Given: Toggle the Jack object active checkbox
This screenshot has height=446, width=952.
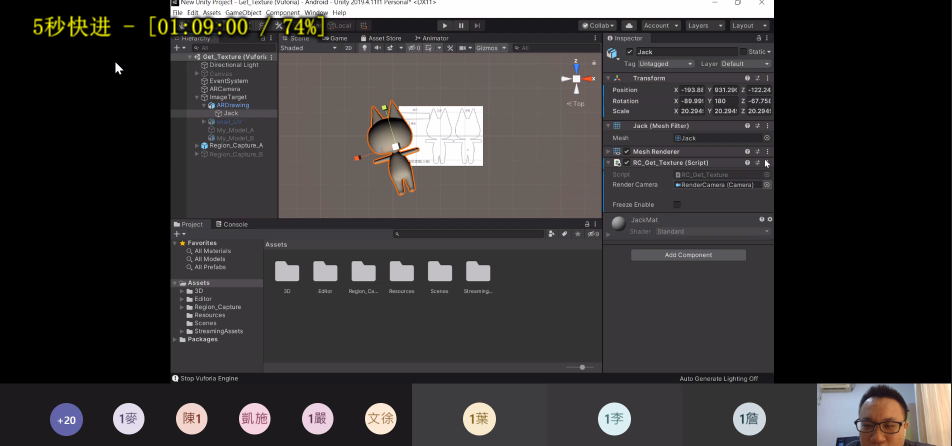Looking at the screenshot, I should (629, 51).
